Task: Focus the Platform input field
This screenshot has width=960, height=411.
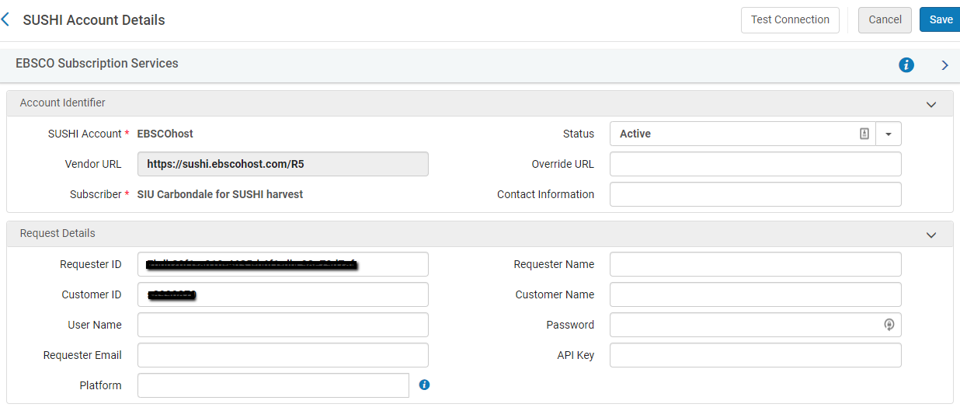Action: [x=273, y=385]
